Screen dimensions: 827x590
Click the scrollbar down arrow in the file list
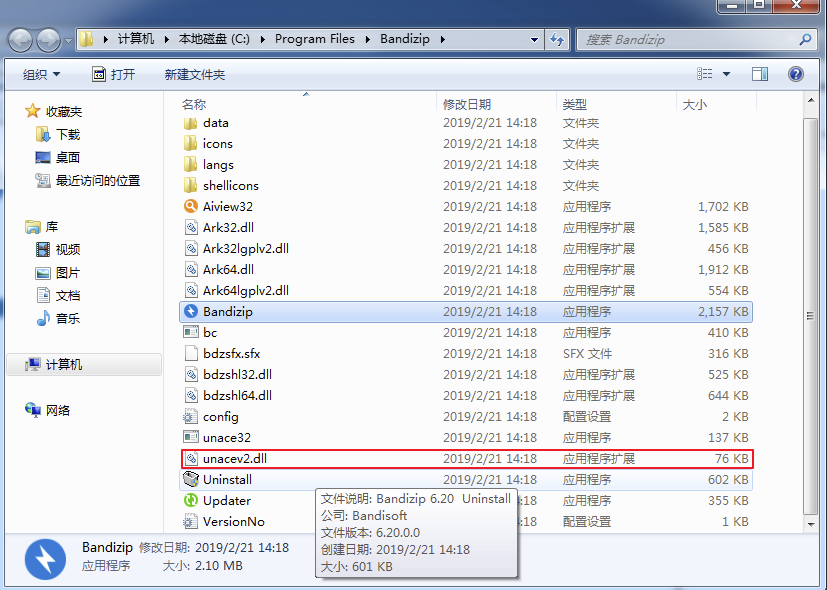(x=811, y=524)
